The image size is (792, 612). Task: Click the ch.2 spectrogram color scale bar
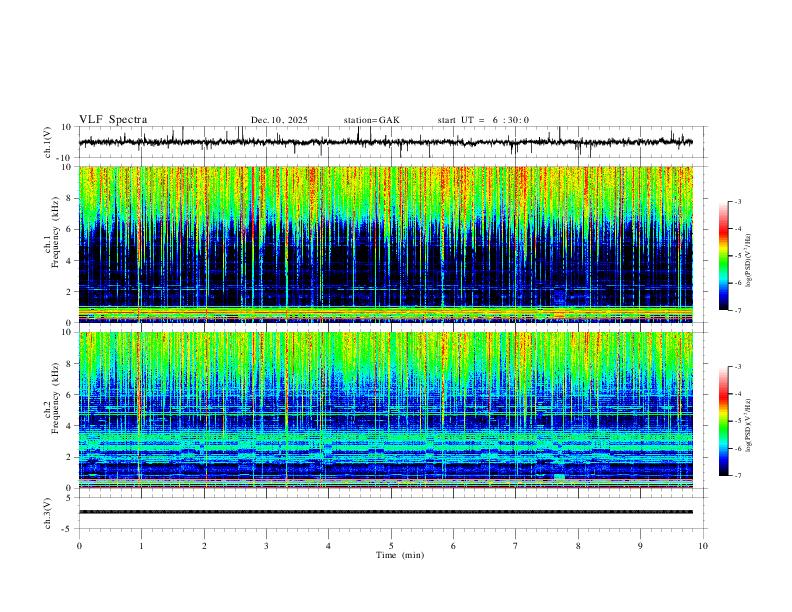pos(723,421)
